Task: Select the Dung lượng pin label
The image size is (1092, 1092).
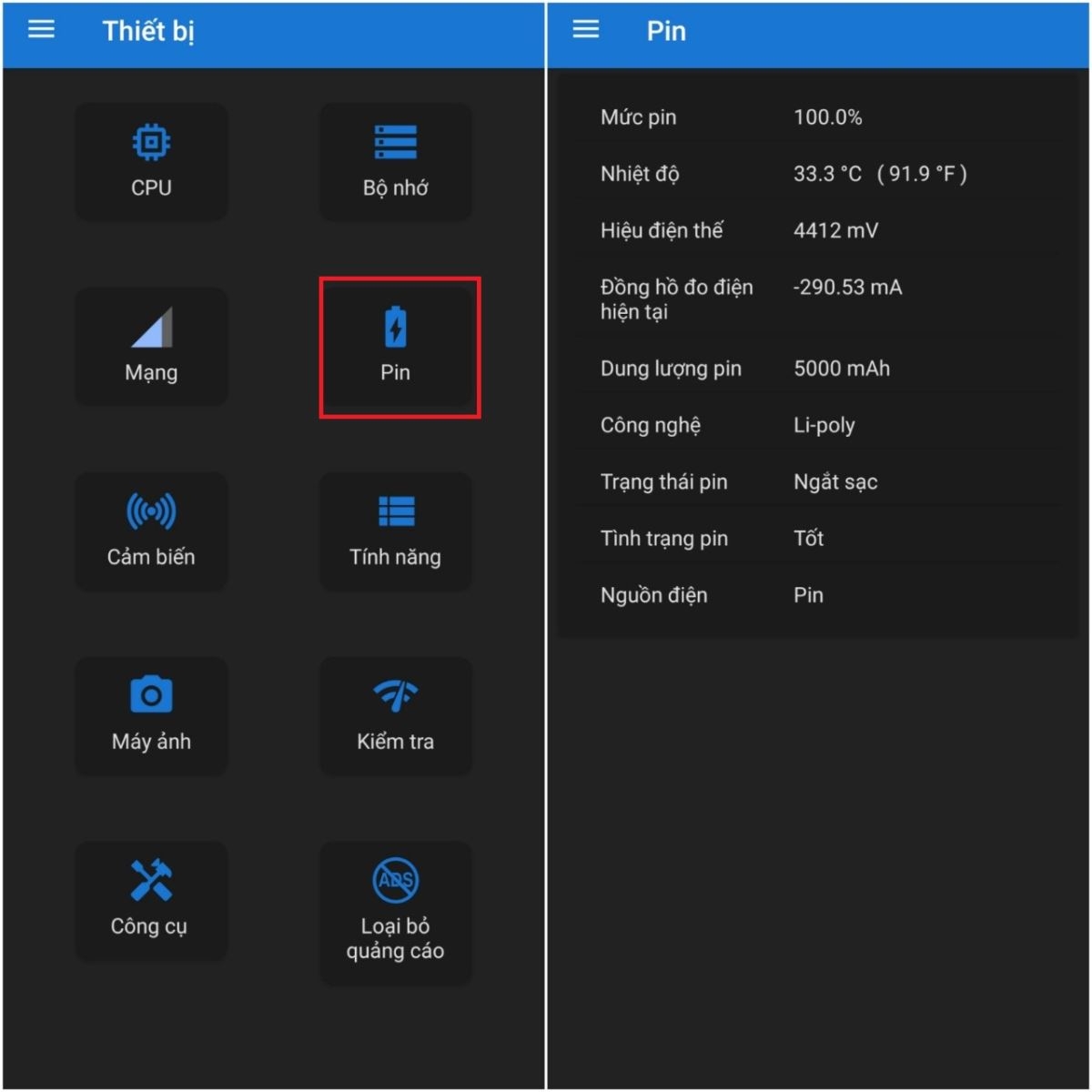Action: pos(671,369)
